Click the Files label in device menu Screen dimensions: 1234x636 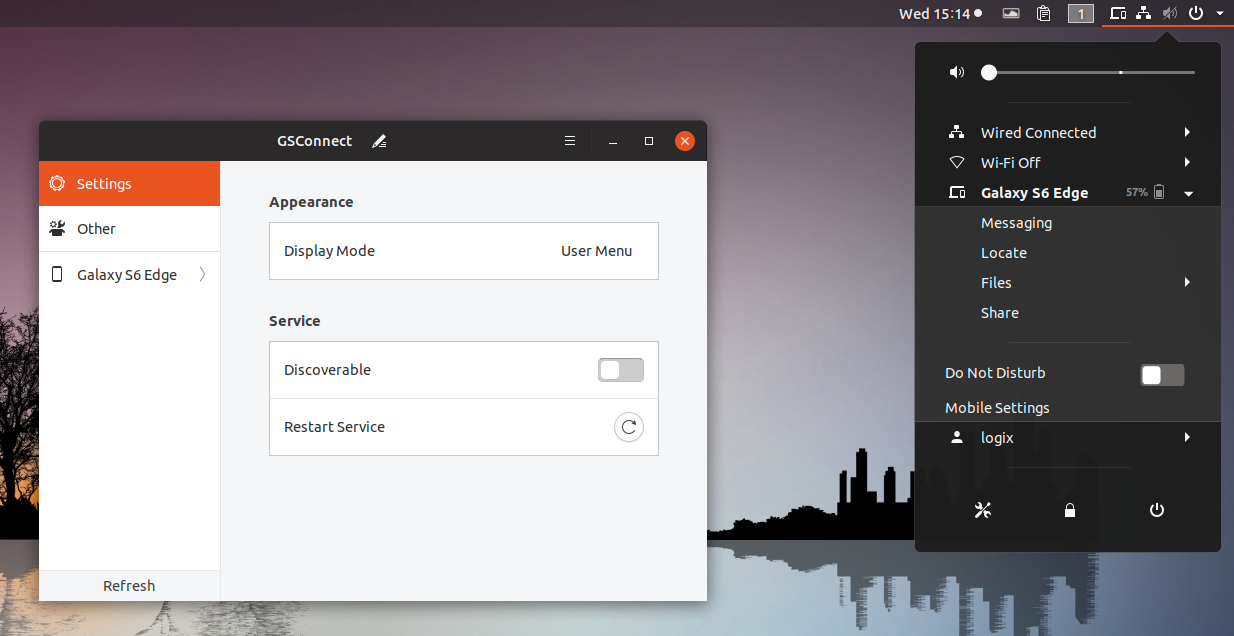[996, 283]
